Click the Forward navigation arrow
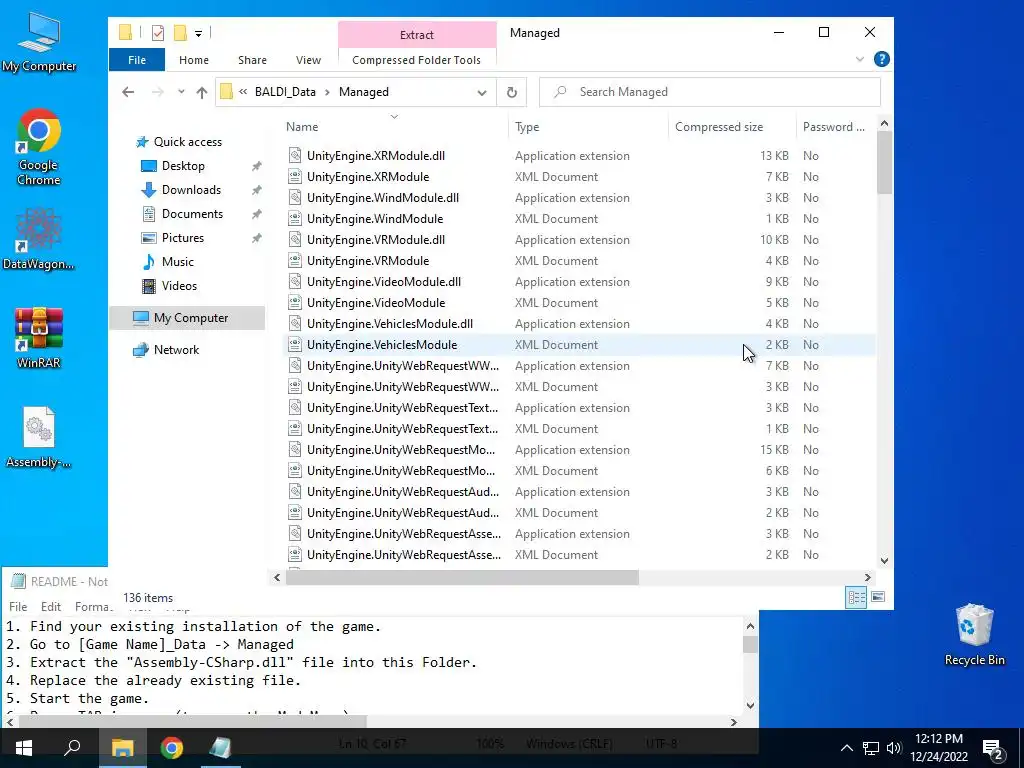 click(157, 92)
